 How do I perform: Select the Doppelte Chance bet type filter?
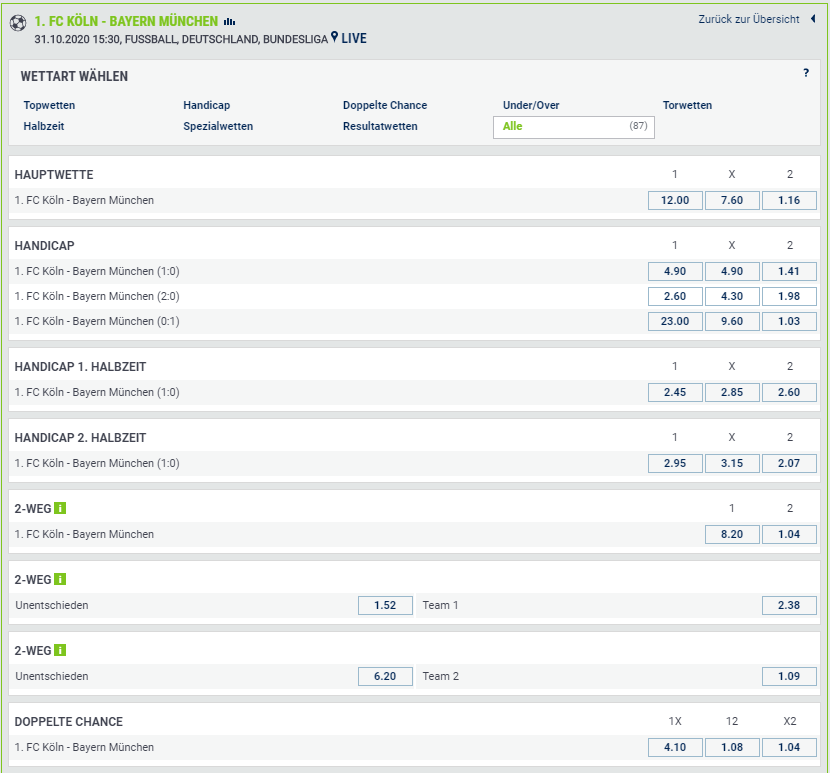pos(385,105)
